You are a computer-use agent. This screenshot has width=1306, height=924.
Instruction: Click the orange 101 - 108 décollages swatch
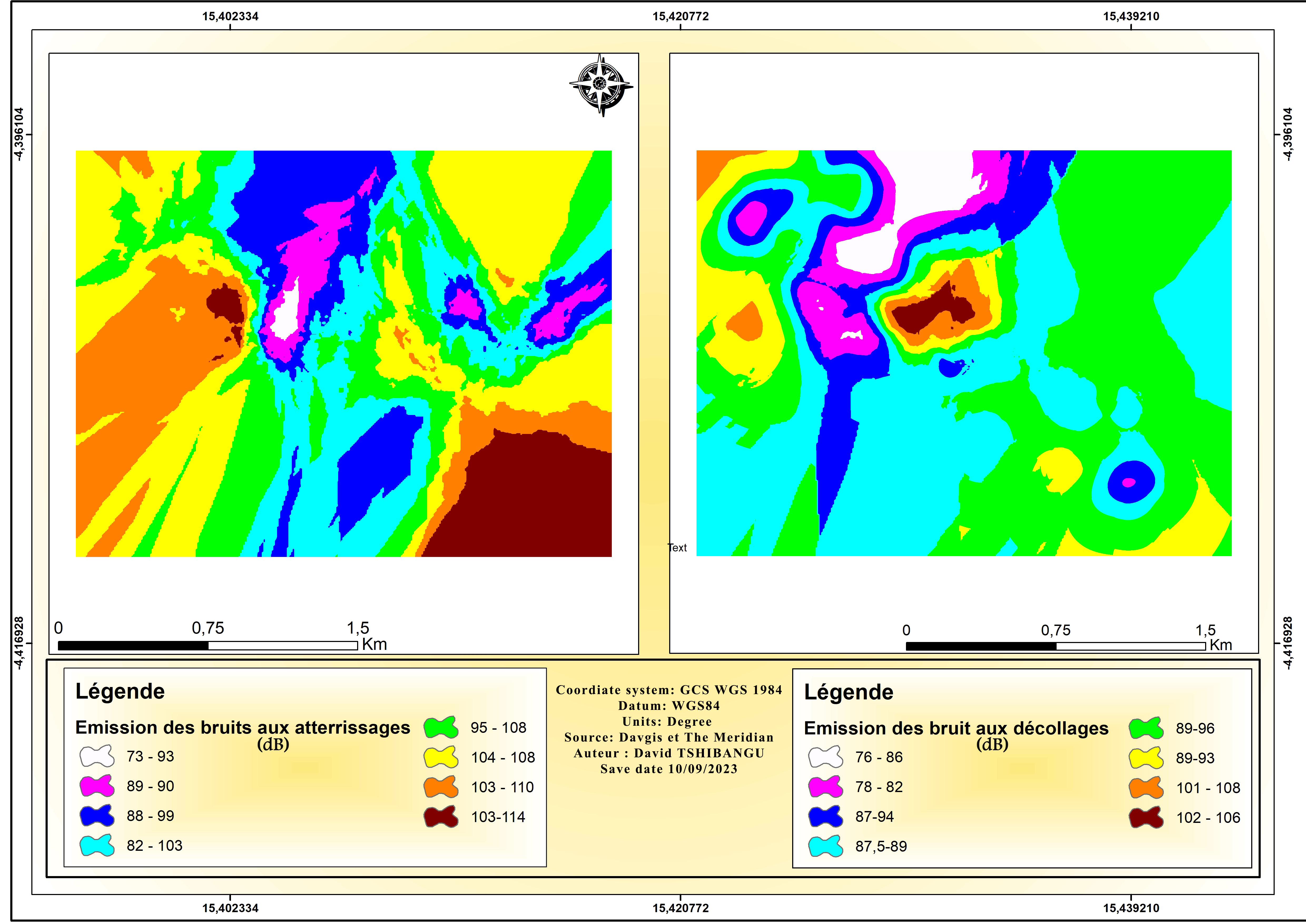(1146, 788)
